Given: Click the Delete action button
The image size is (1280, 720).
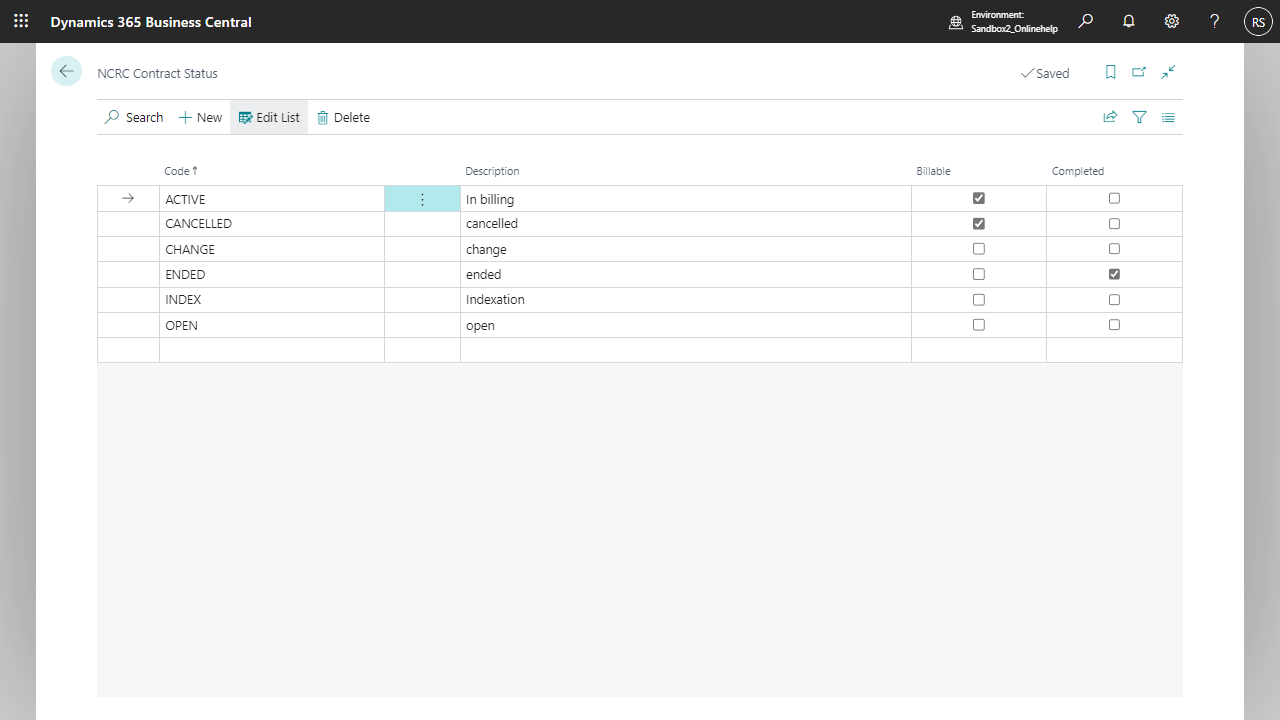Looking at the screenshot, I should (x=343, y=117).
